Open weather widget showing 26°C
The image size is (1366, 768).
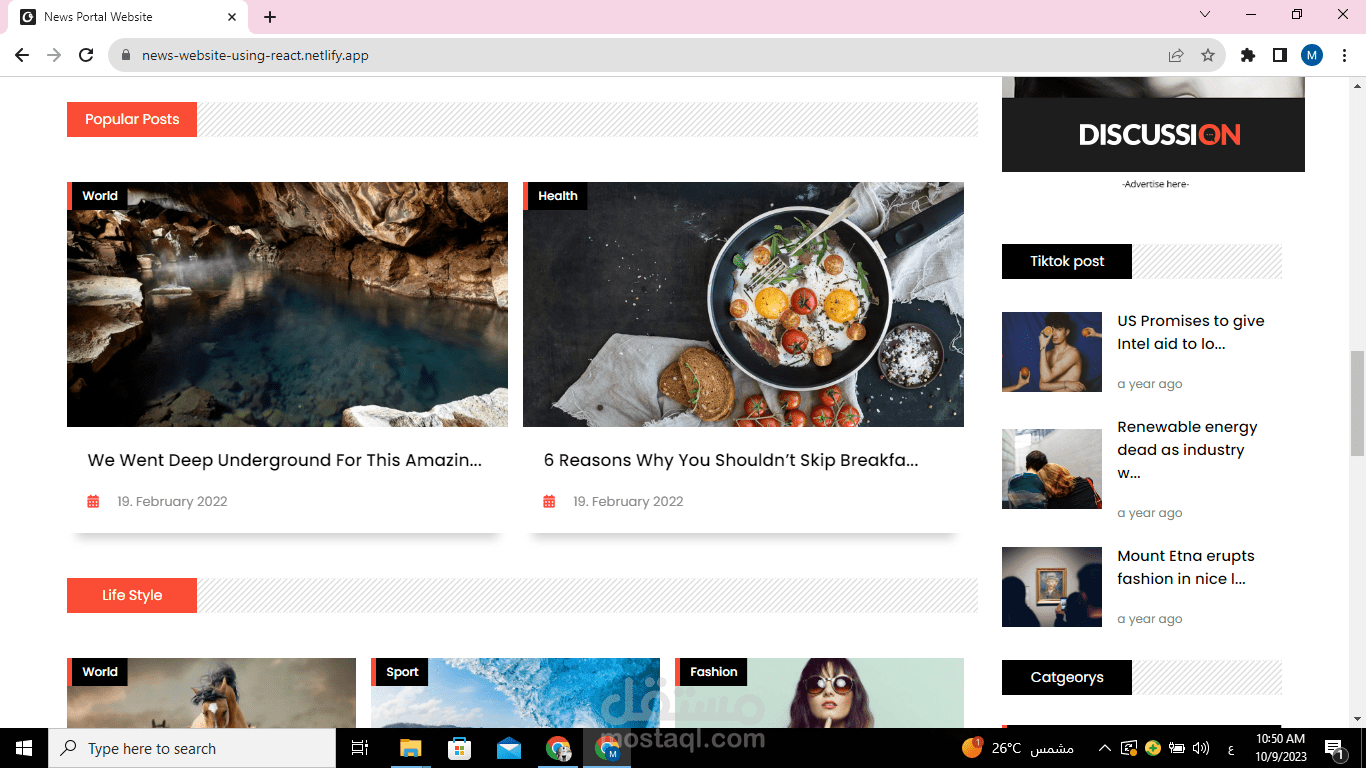click(1017, 748)
